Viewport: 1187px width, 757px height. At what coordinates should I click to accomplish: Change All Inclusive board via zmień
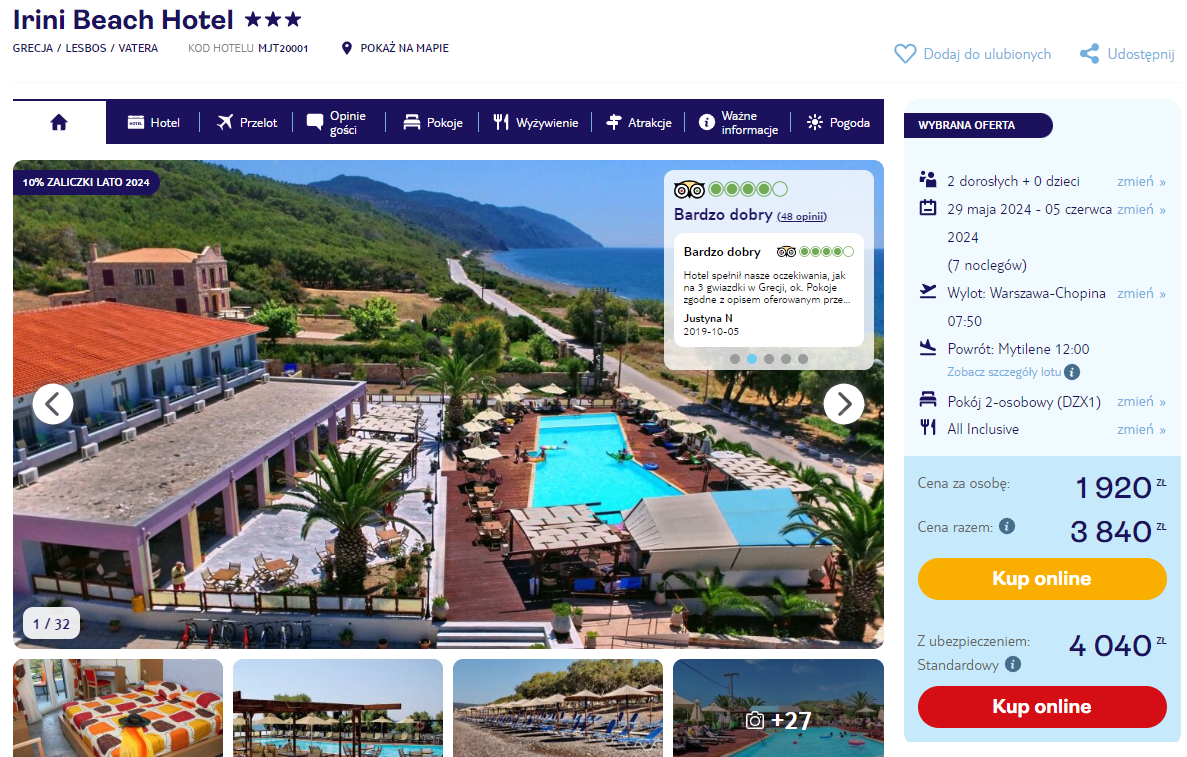pos(1141,429)
